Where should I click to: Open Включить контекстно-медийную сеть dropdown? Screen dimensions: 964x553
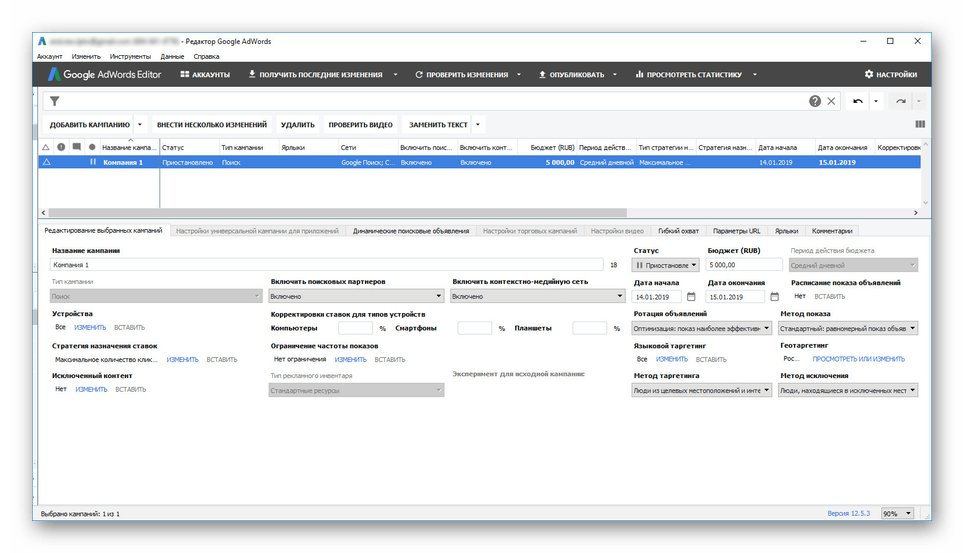pyautogui.click(x=538, y=296)
